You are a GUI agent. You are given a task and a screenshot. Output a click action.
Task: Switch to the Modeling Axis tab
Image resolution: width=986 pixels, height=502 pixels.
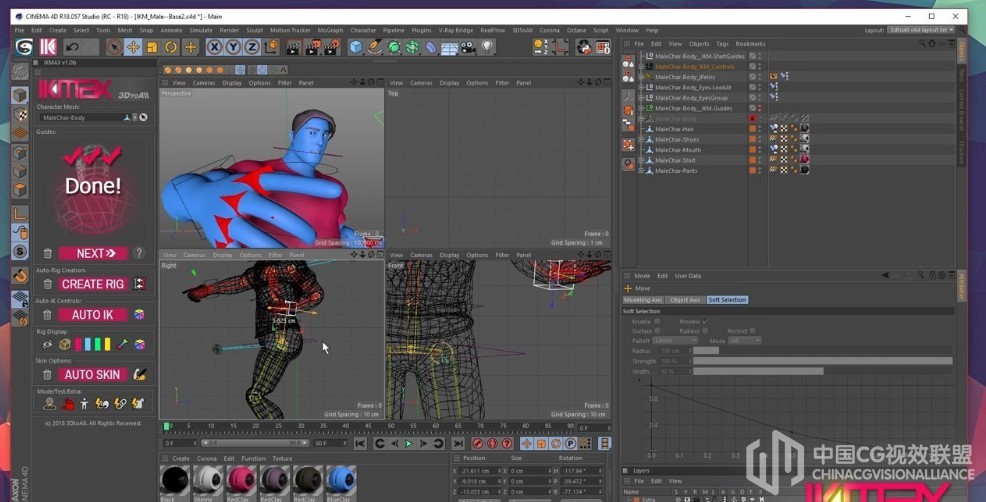[643, 300]
